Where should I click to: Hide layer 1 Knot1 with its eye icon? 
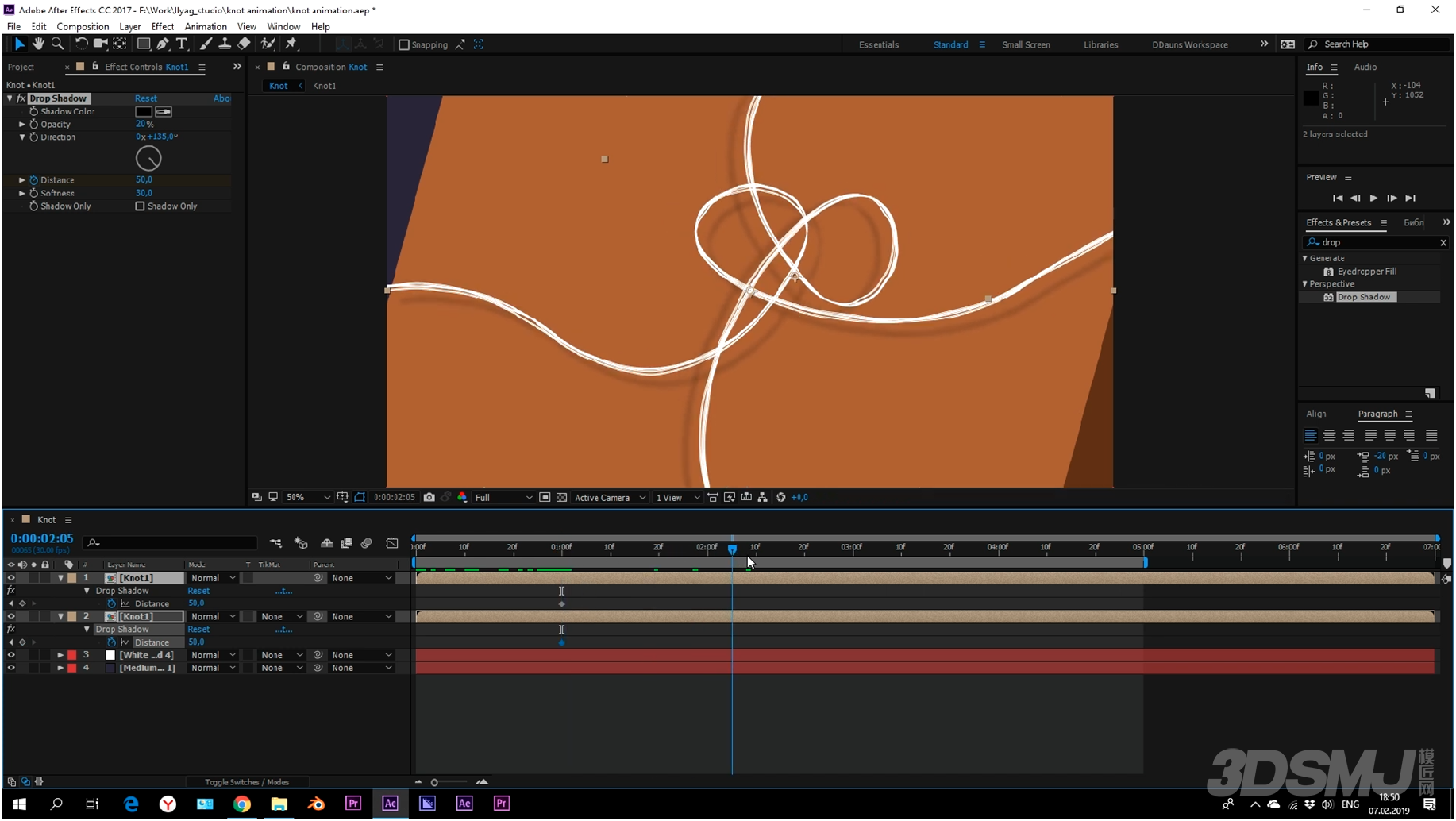coord(11,579)
